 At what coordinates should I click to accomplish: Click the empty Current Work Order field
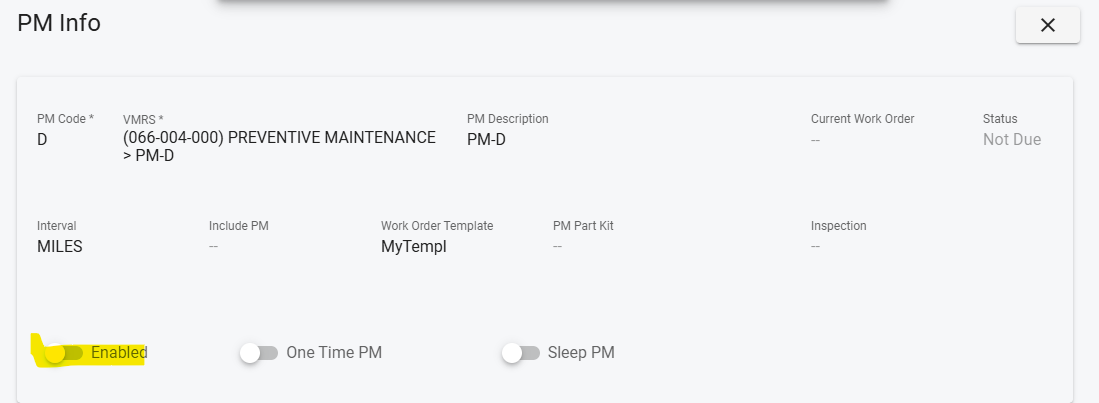pos(816,140)
